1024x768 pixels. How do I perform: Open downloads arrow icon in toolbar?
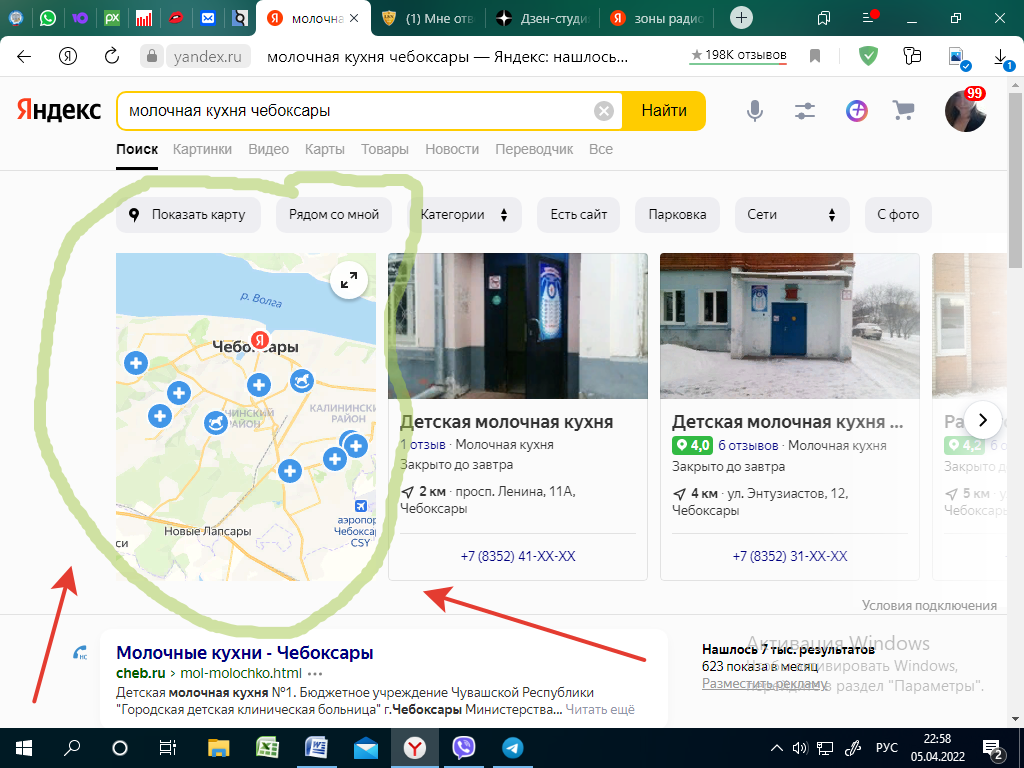(x=1000, y=57)
